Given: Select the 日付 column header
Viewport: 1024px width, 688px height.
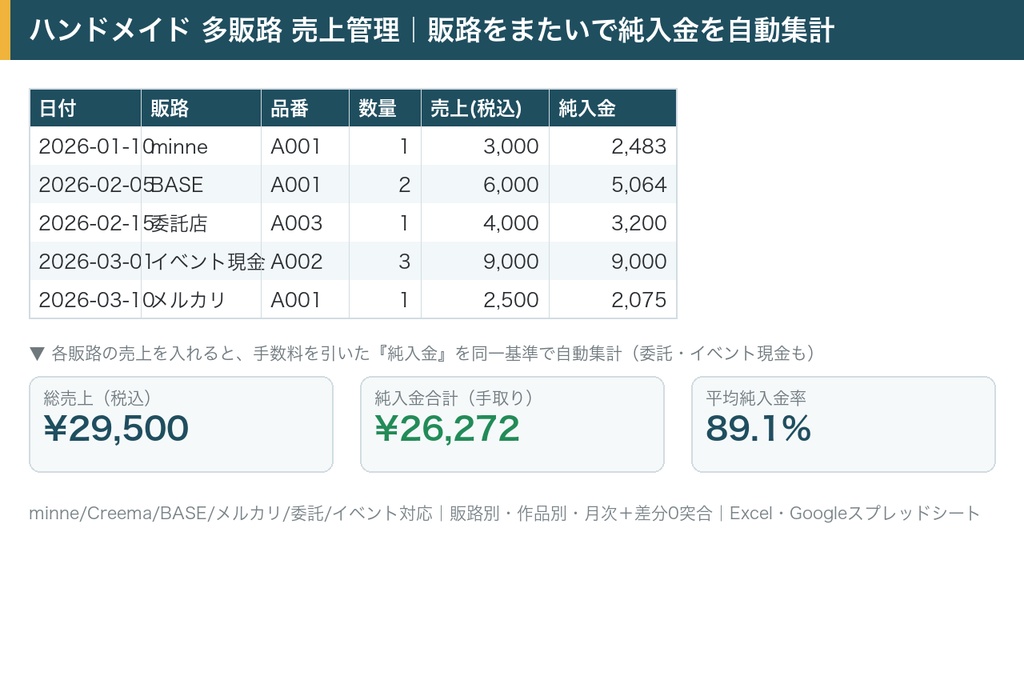Looking at the screenshot, I should [x=86, y=108].
